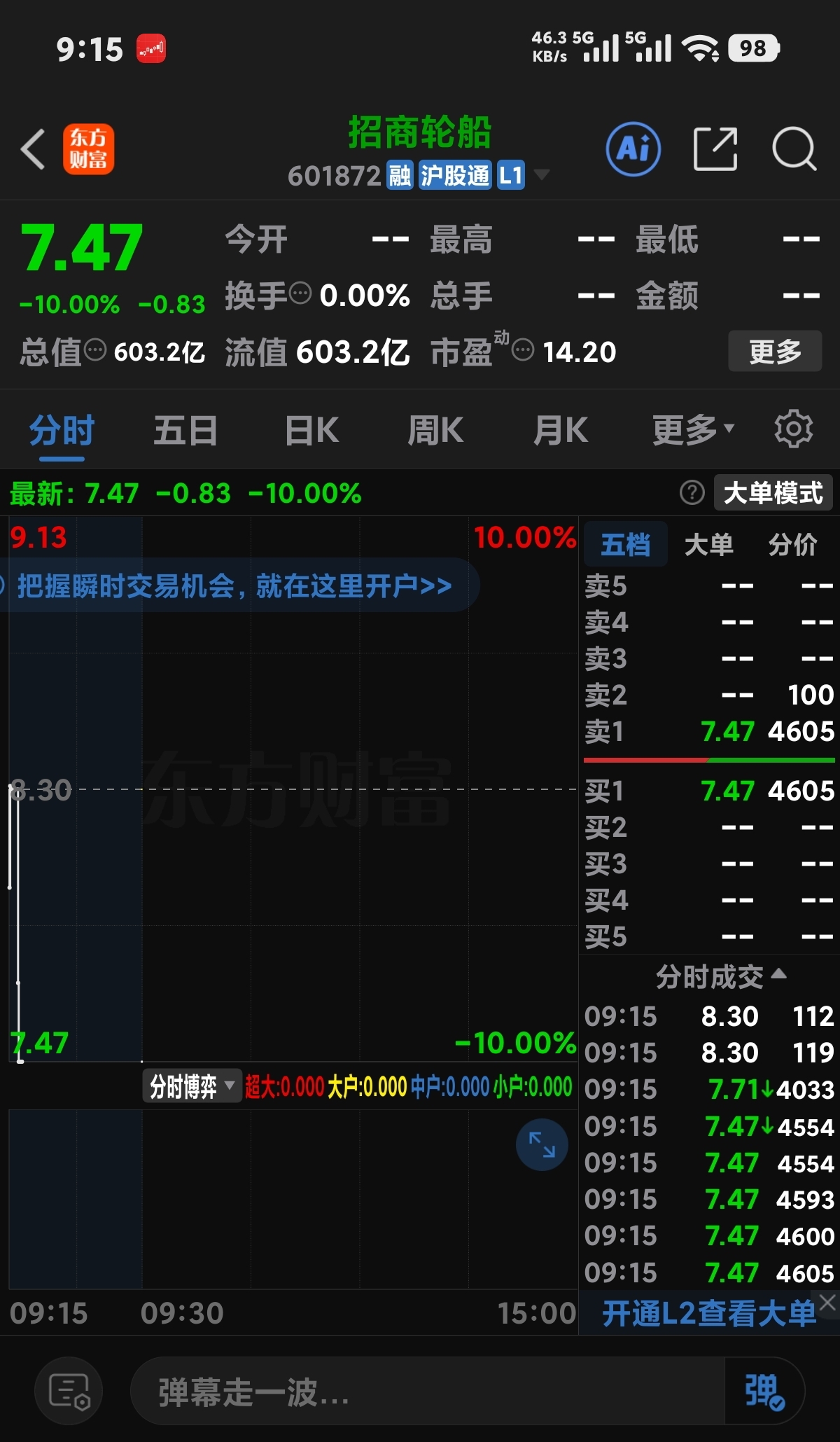Toggle the 弹 danmaku button
840x1442 pixels.
[764, 1391]
